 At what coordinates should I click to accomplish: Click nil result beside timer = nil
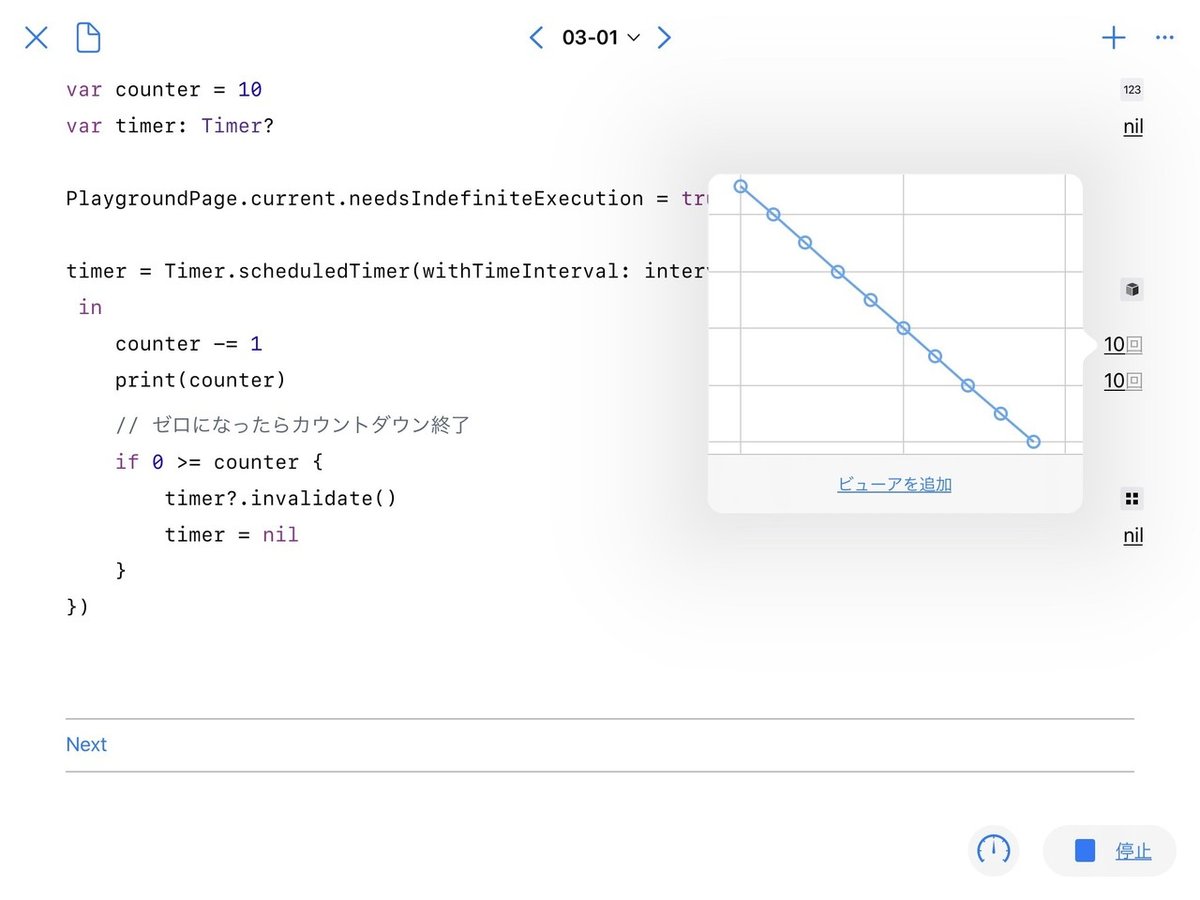pyautogui.click(x=1132, y=536)
